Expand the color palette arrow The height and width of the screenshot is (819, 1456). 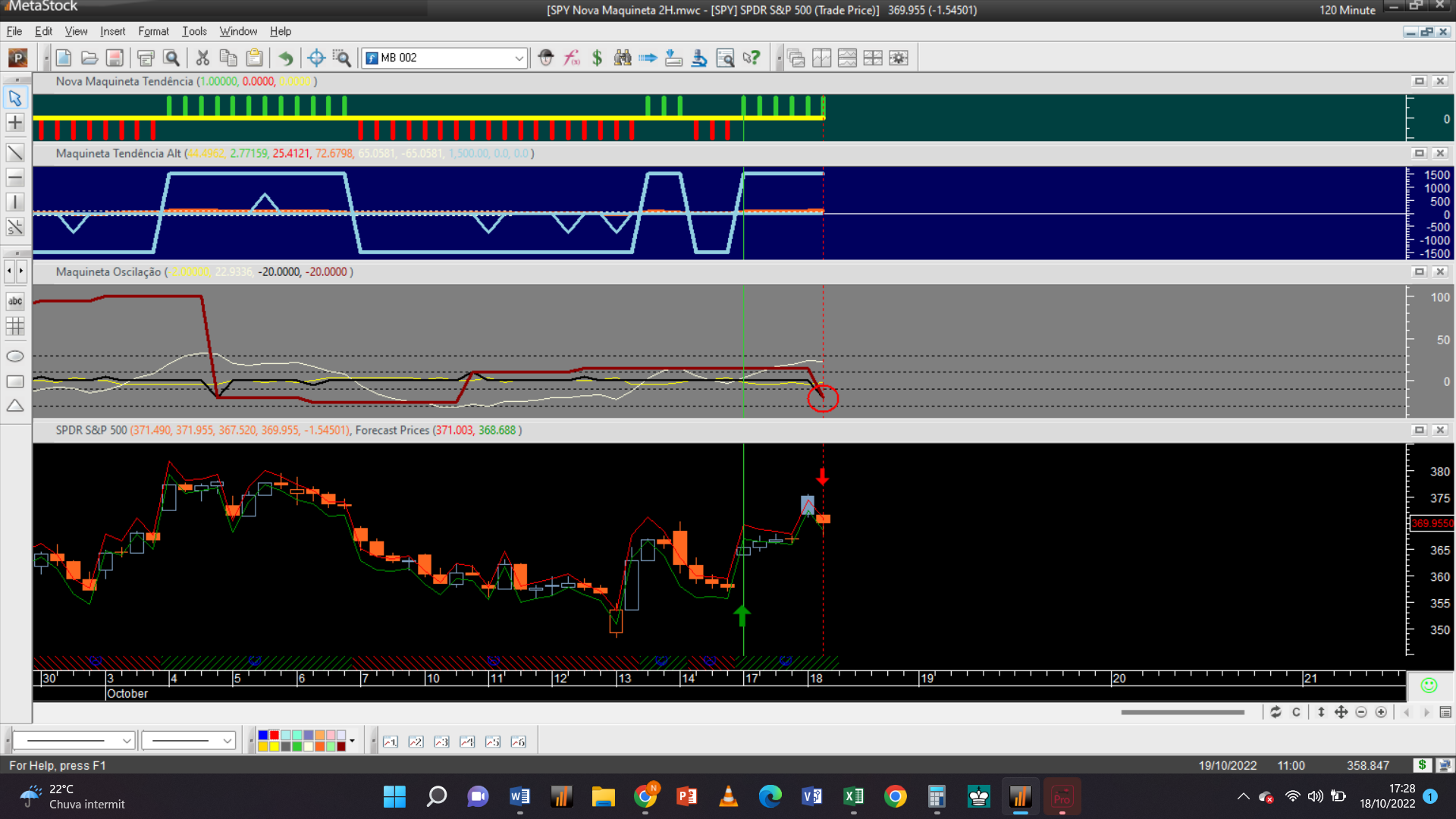click(352, 741)
